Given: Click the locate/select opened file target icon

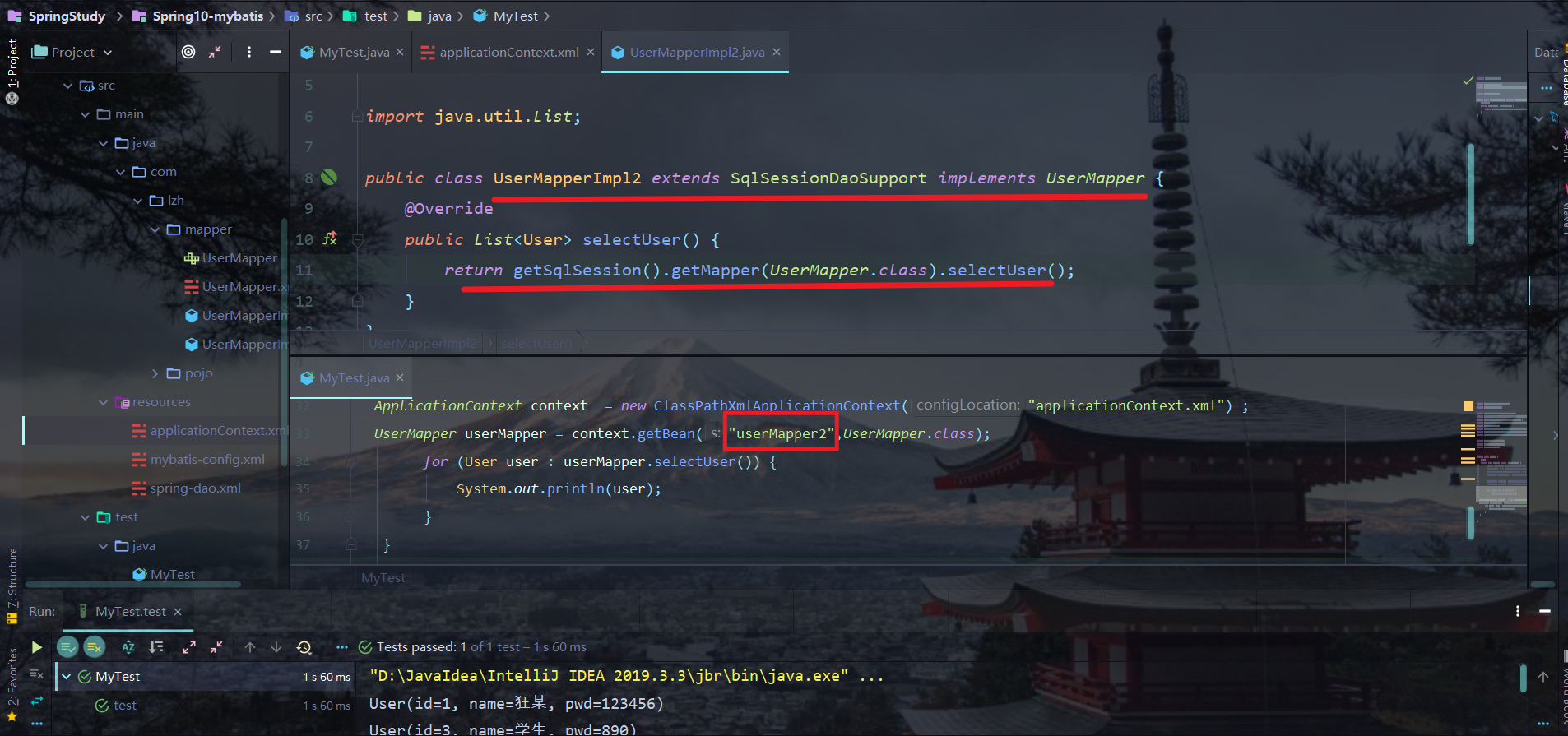Looking at the screenshot, I should tap(188, 52).
